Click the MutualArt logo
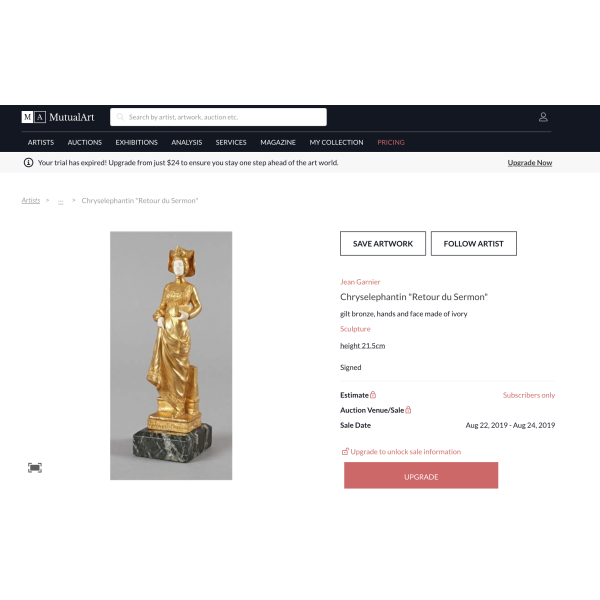Image resolution: width=600 pixels, height=600 pixels. [58, 117]
